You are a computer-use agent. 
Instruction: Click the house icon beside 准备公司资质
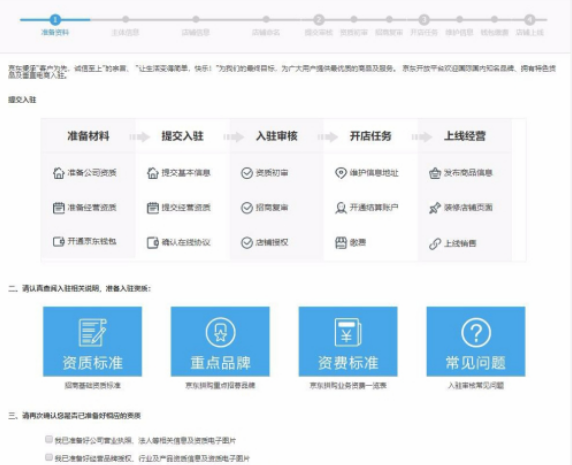(59, 173)
